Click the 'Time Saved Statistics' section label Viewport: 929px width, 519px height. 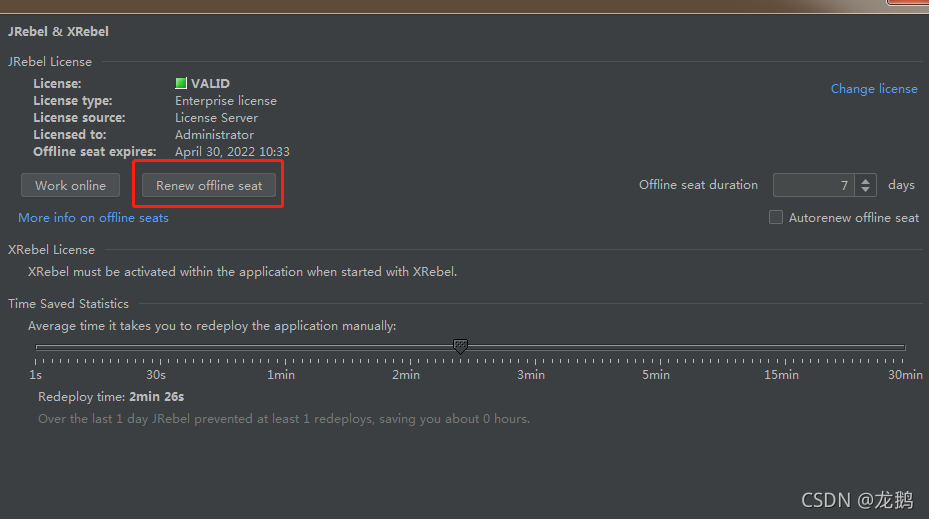coord(68,304)
